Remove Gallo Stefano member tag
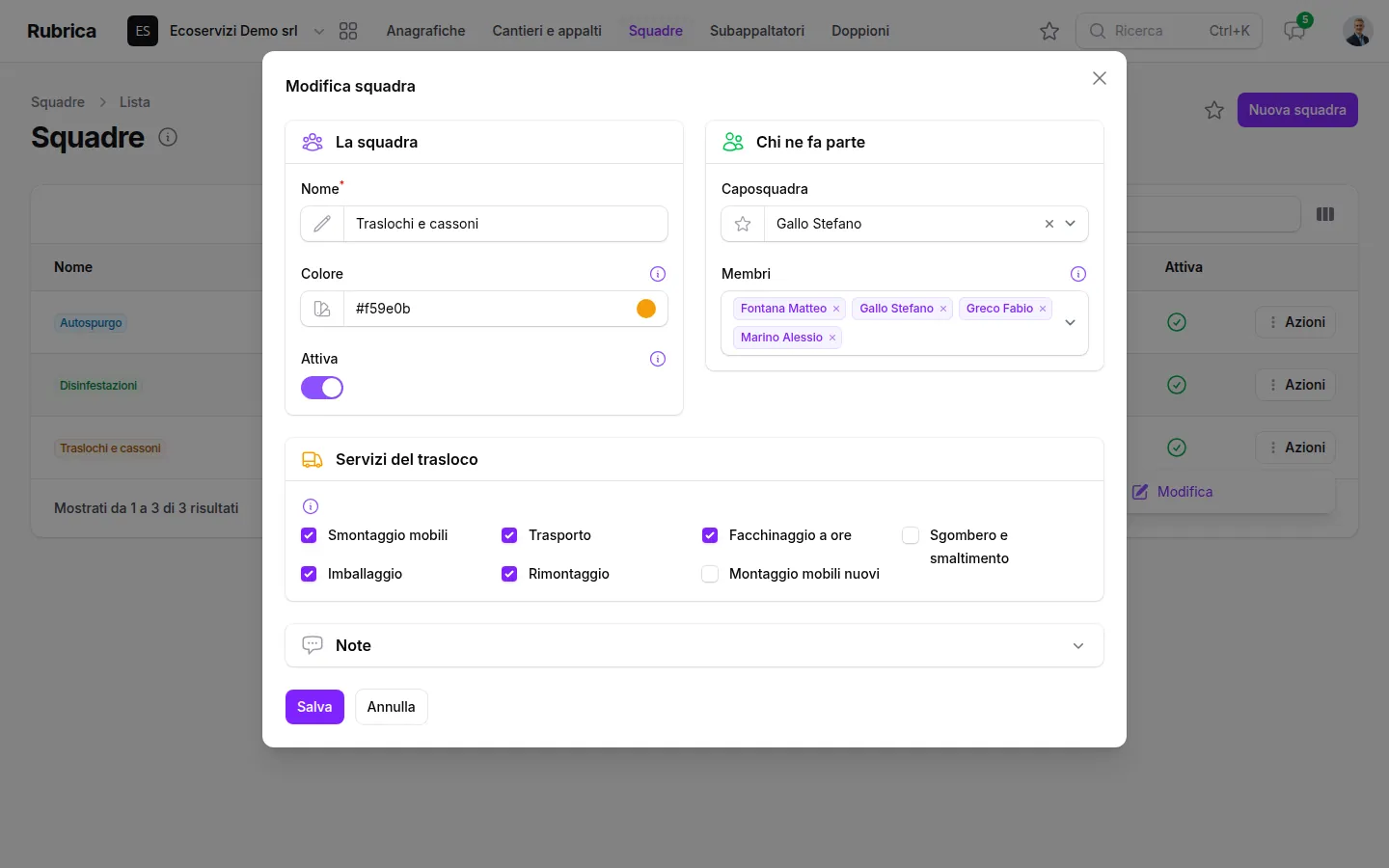Screen dimensions: 1389x868 [x=943, y=309]
